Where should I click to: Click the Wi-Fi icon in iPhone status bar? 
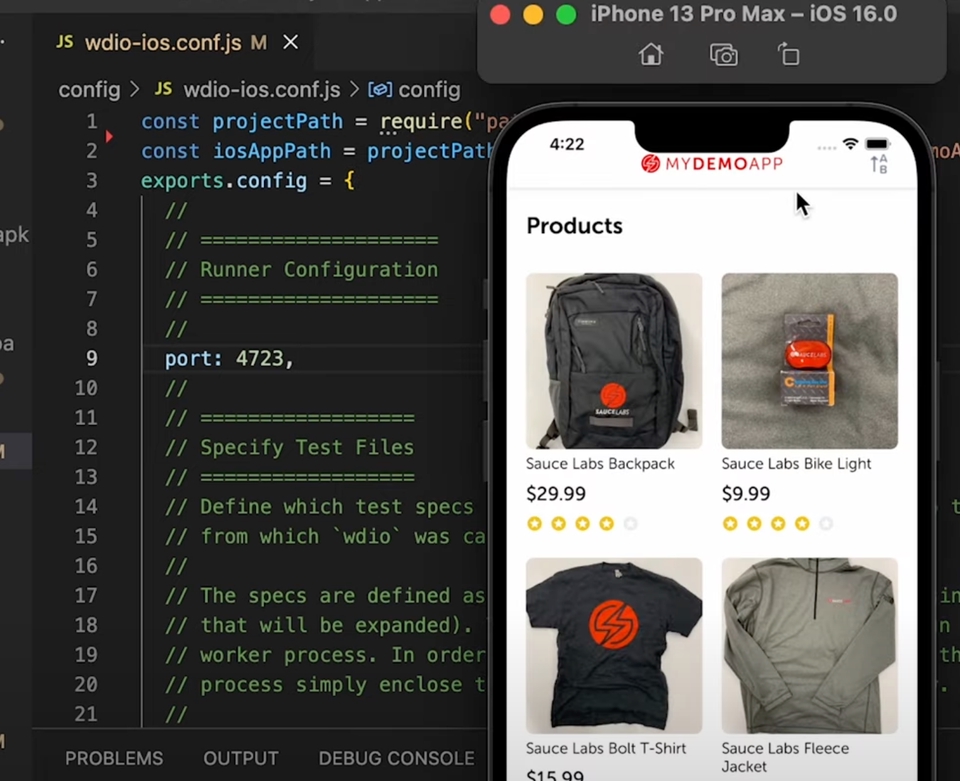850,144
